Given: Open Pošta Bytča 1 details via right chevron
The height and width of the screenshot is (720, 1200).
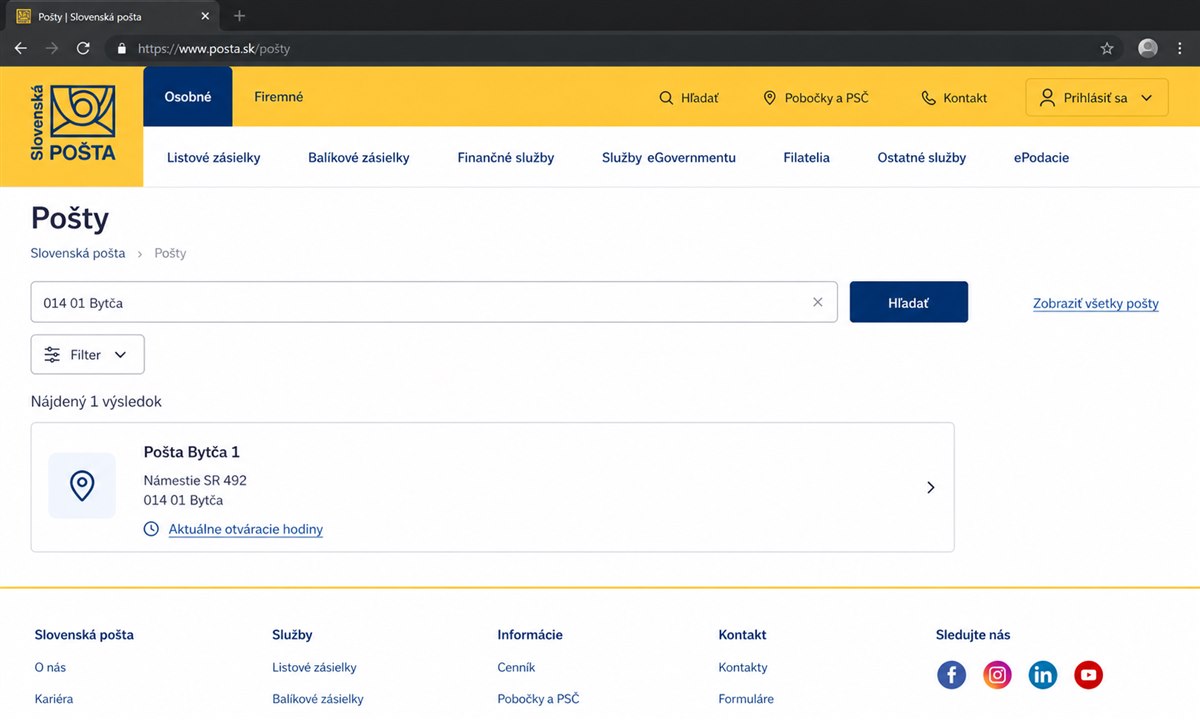Looking at the screenshot, I should click(x=931, y=487).
